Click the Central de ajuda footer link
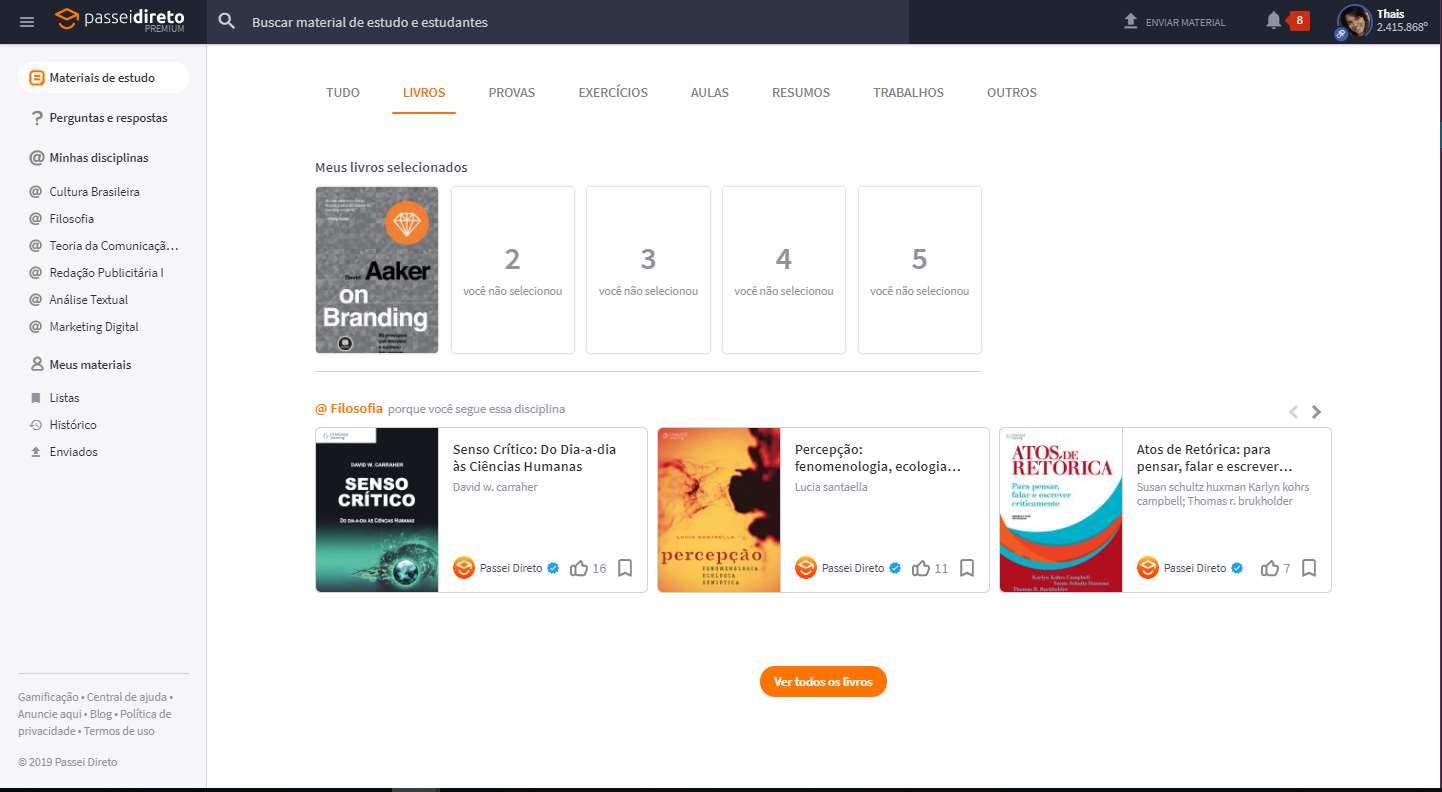This screenshot has height=792, width=1442. [x=126, y=697]
